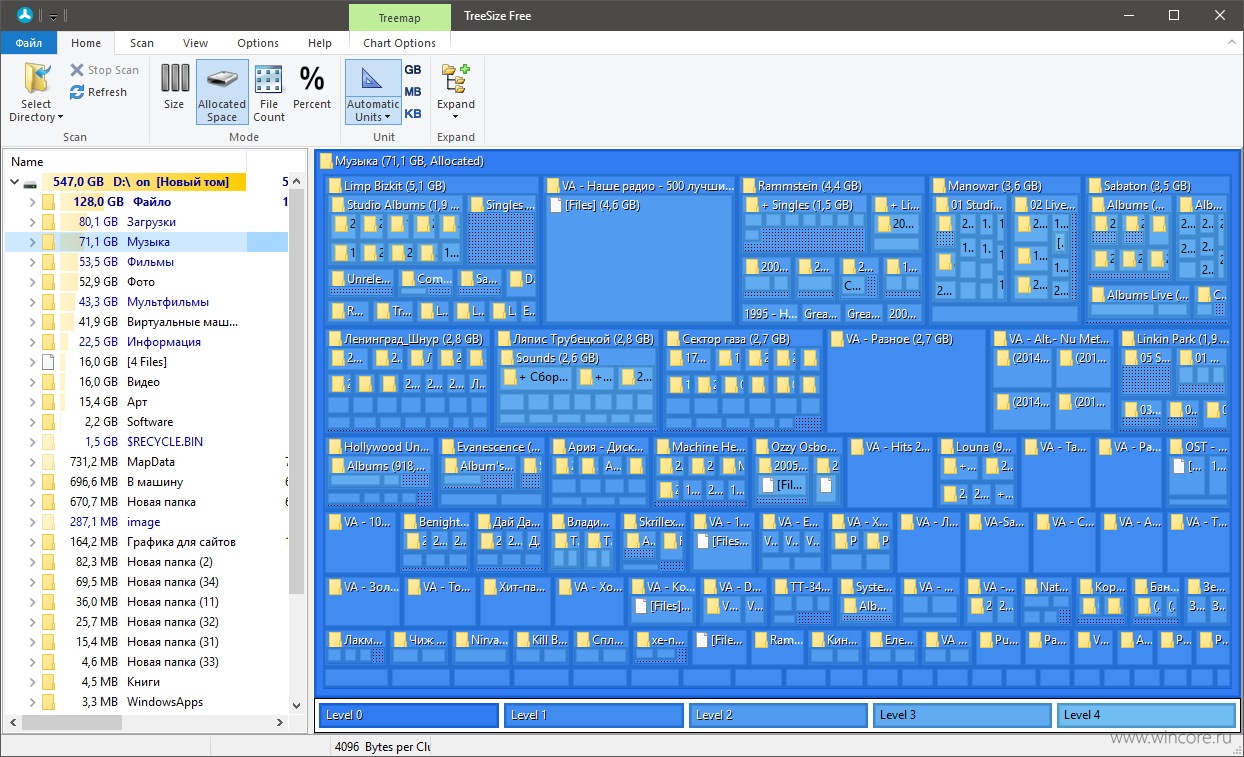The height and width of the screenshot is (757, 1244).
Task: Click Linkin Park treemap folder icon
Action: (1128, 339)
